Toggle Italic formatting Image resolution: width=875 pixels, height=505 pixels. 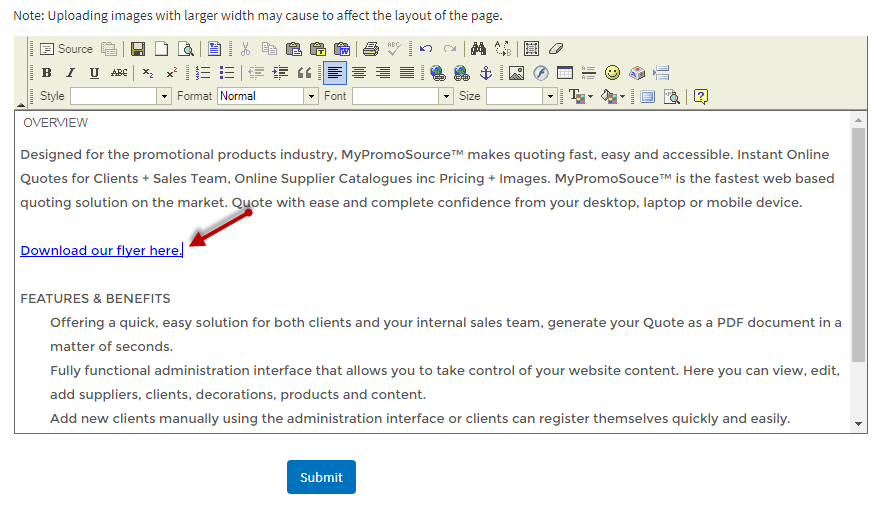coord(70,73)
